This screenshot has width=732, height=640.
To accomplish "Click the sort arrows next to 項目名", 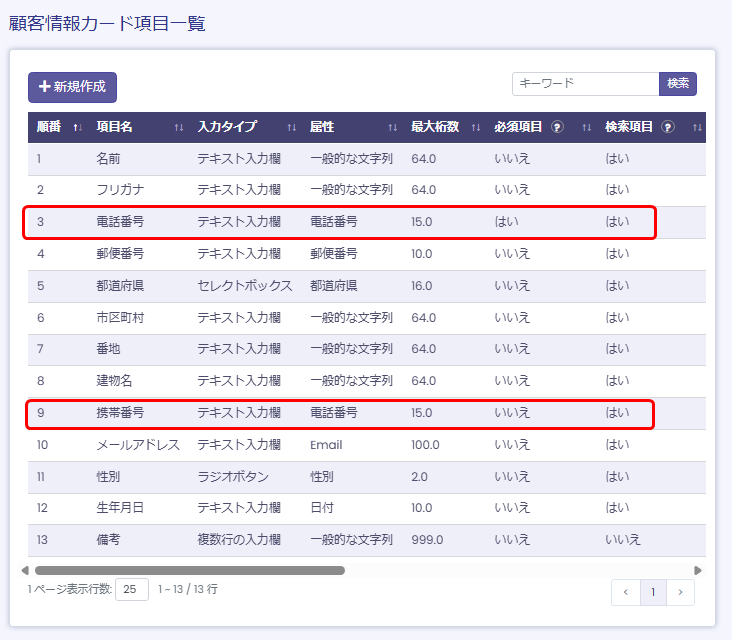I will [x=179, y=127].
